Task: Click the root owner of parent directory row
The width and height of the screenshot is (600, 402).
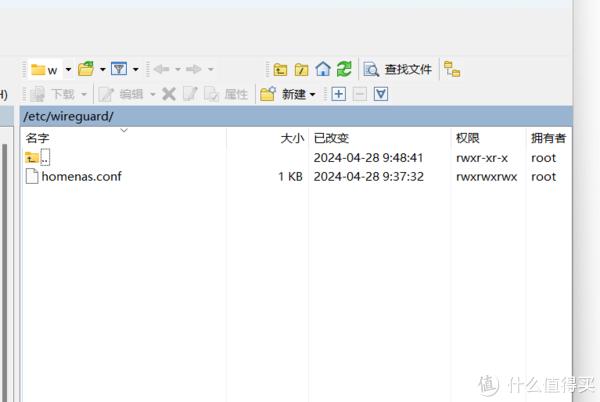Action: pyautogui.click(x=543, y=158)
